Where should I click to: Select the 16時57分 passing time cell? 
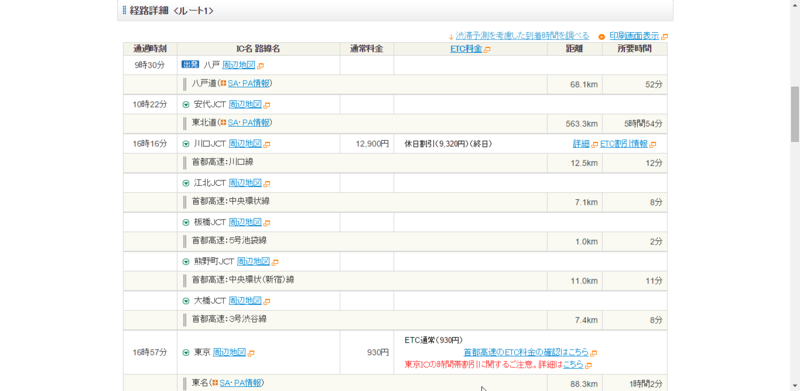pos(150,352)
